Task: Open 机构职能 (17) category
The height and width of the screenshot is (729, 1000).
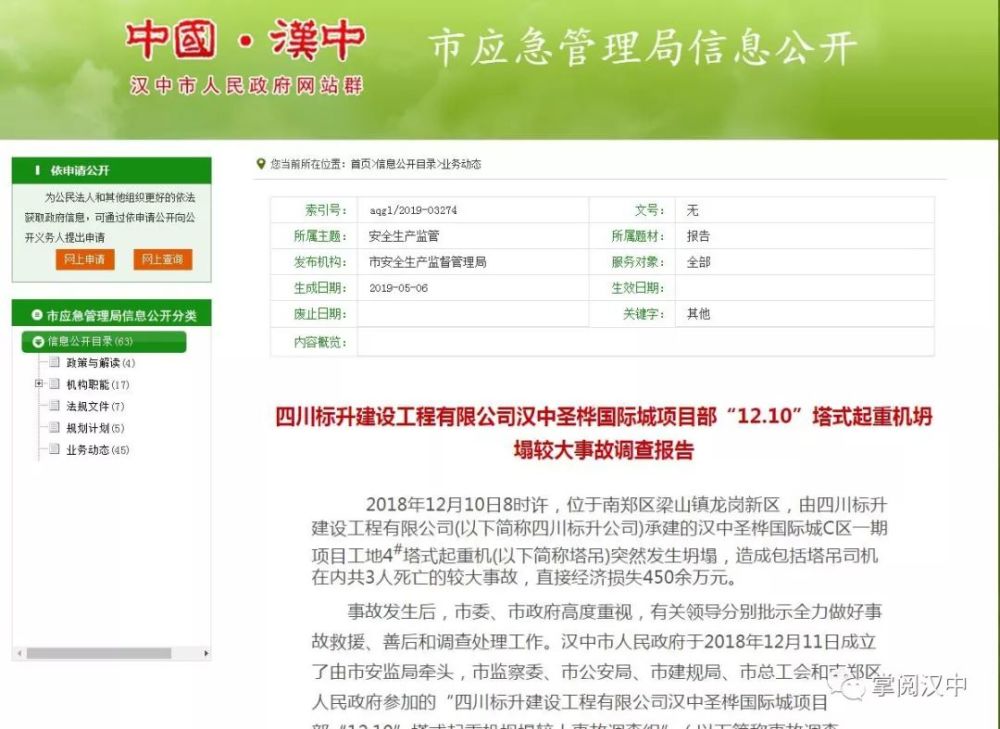Action: [x=98, y=385]
